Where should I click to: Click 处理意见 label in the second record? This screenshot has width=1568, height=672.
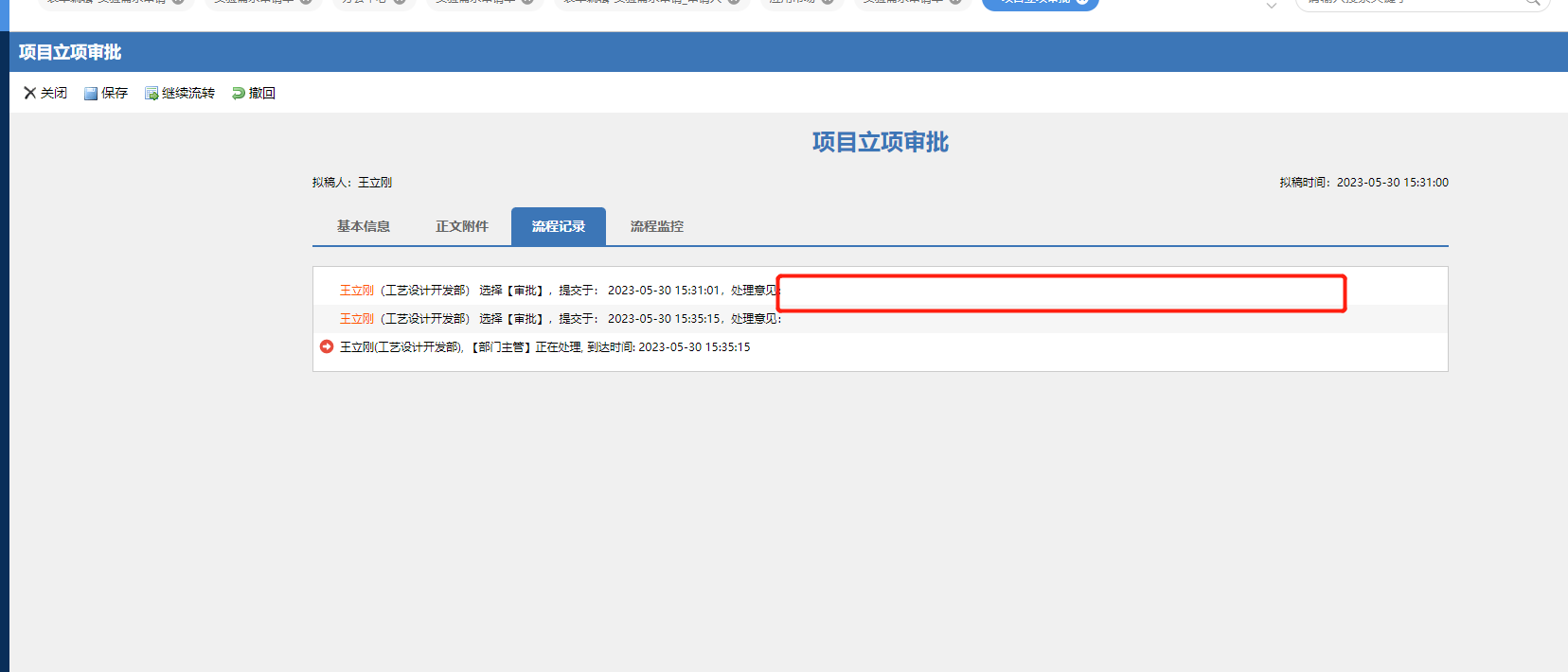tap(756, 319)
